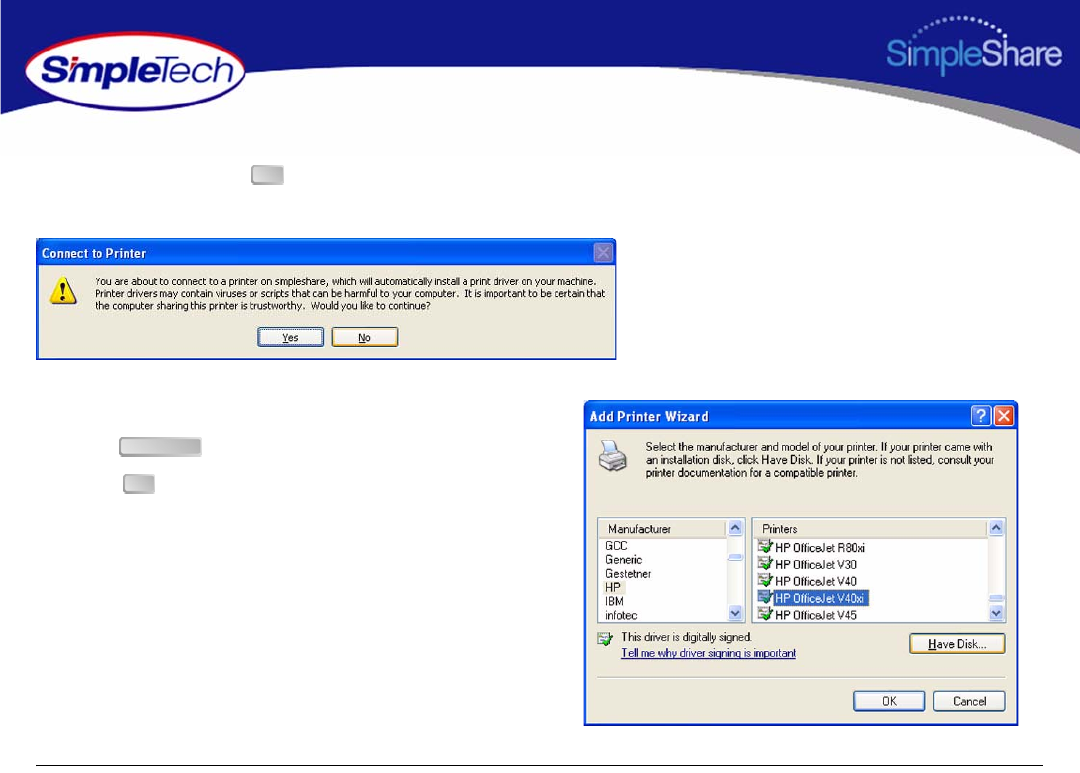Screen dimensions: 1080x773
Task: Close the Add Printer Wizard window
Action: 1004,415
